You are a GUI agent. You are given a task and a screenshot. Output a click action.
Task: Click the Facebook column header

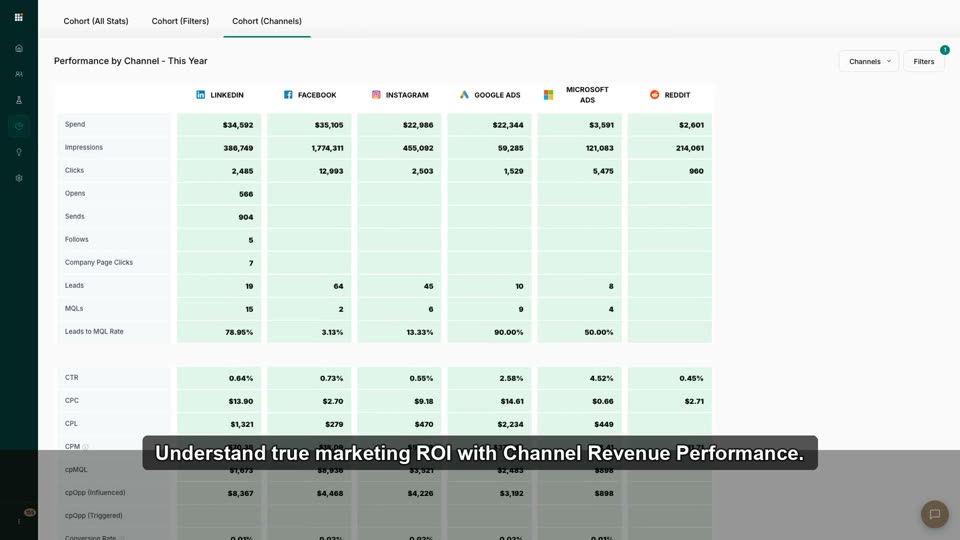(x=310, y=95)
